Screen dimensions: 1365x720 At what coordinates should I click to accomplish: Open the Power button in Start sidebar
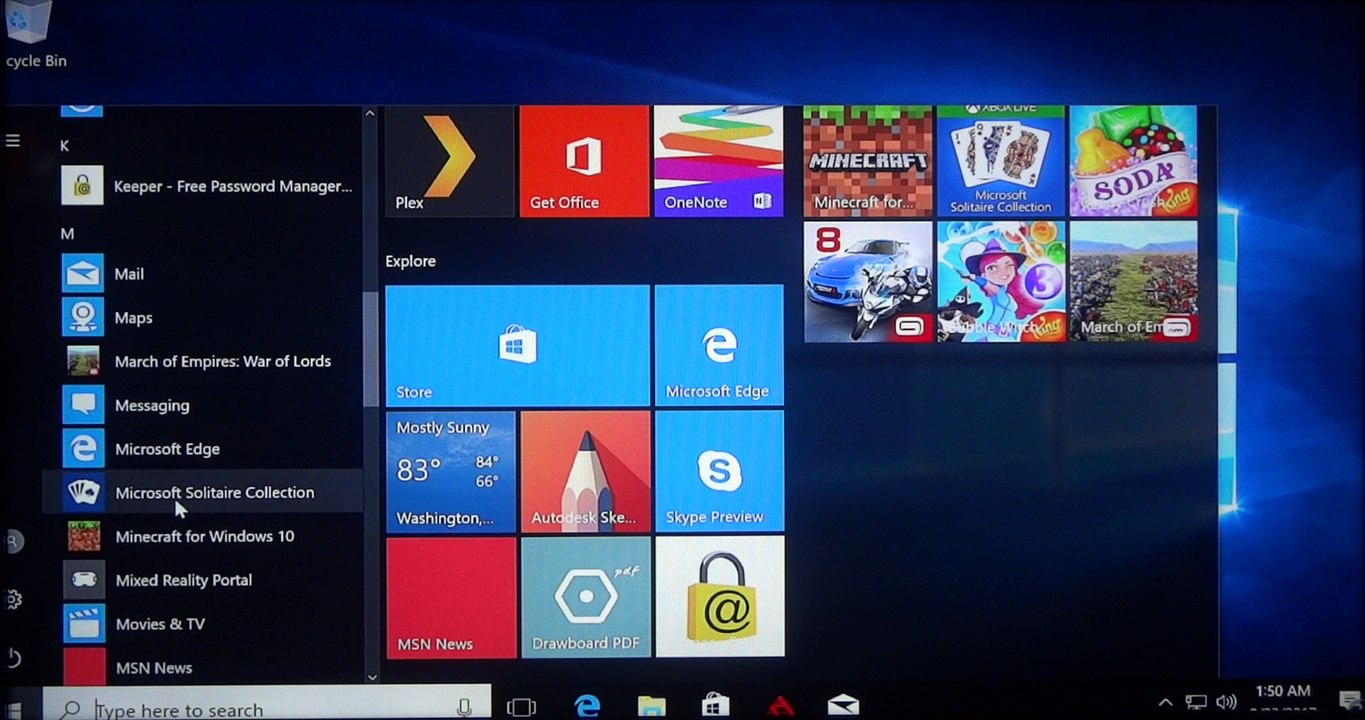[x=13, y=658]
